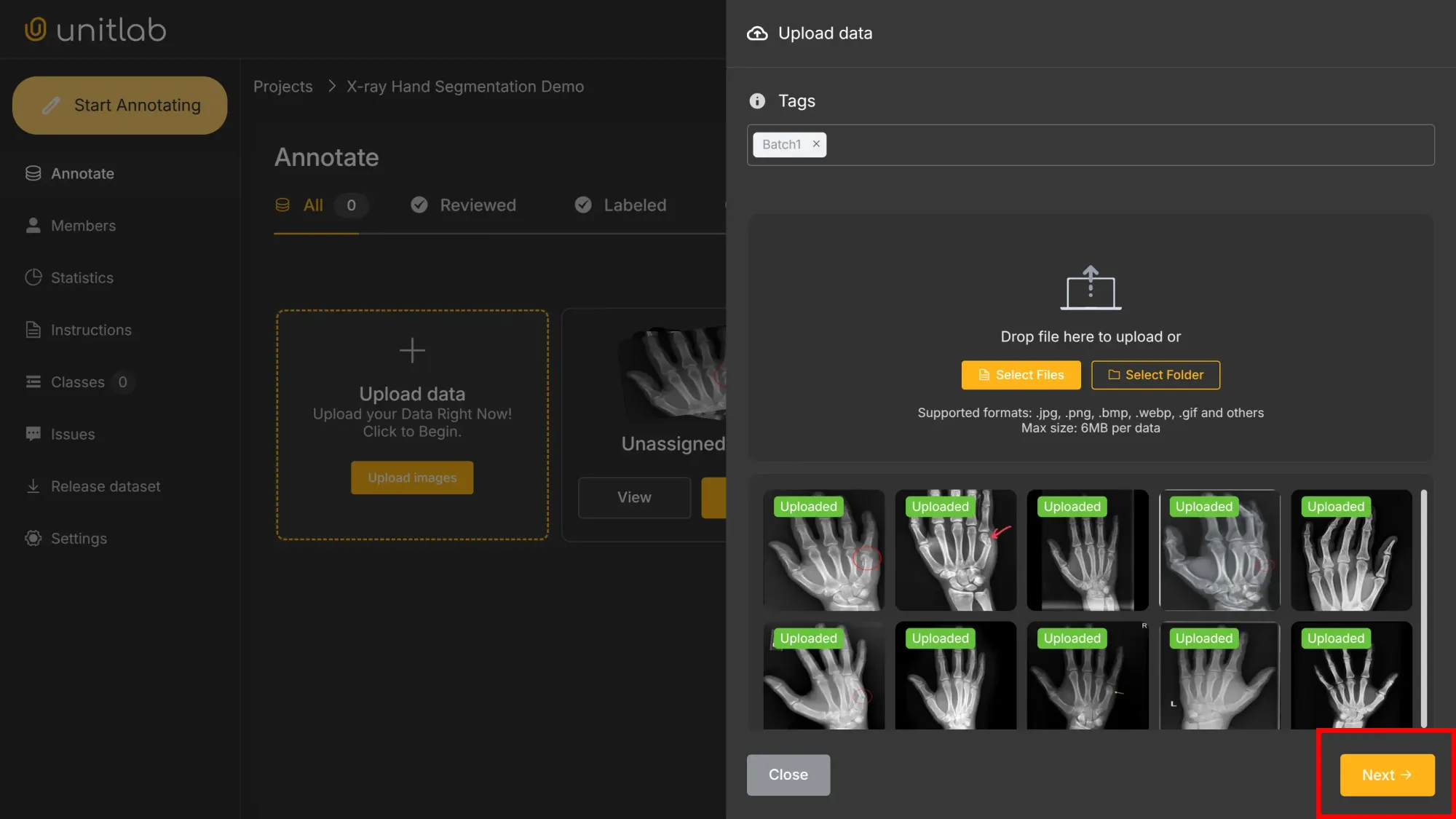Screen dimensions: 1456x819
Task: Select the first uploaded X-ray thumbnail
Action: [823, 550]
